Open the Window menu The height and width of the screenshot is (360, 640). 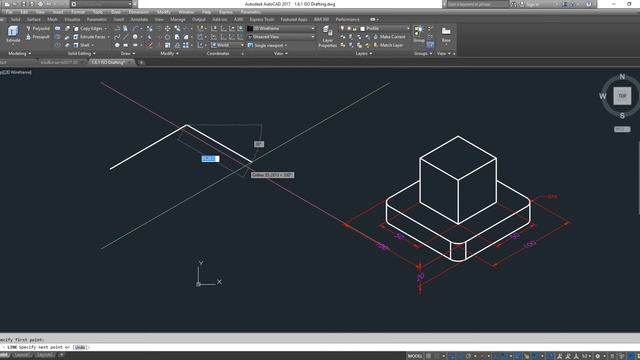pyautogui.click(x=186, y=12)
